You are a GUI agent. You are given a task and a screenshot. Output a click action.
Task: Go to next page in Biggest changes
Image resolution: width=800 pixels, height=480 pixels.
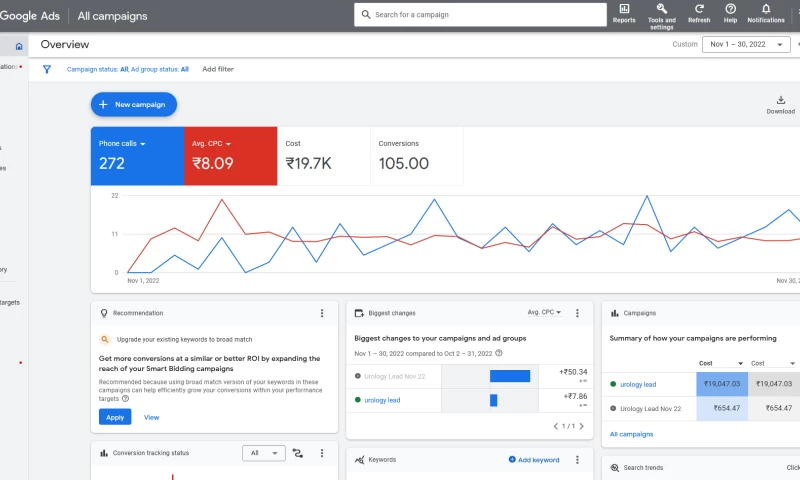point(581,426)
